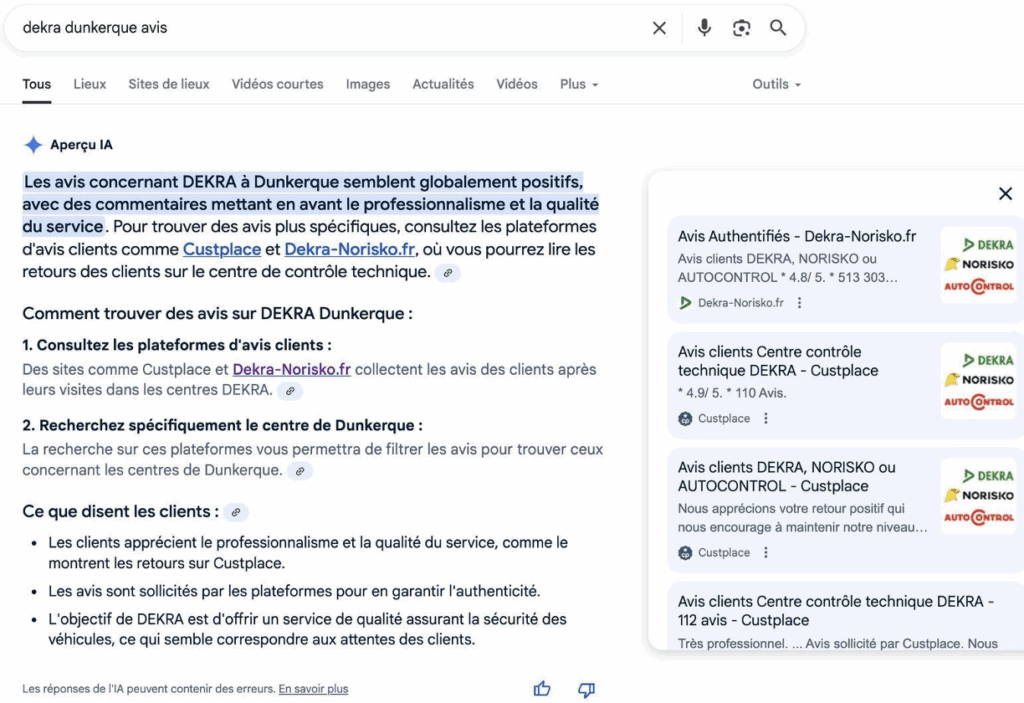This screenshot has height=703, width=1024.
Task: Give thumbs up to AI overview
Action: click(x=542, y=689)
